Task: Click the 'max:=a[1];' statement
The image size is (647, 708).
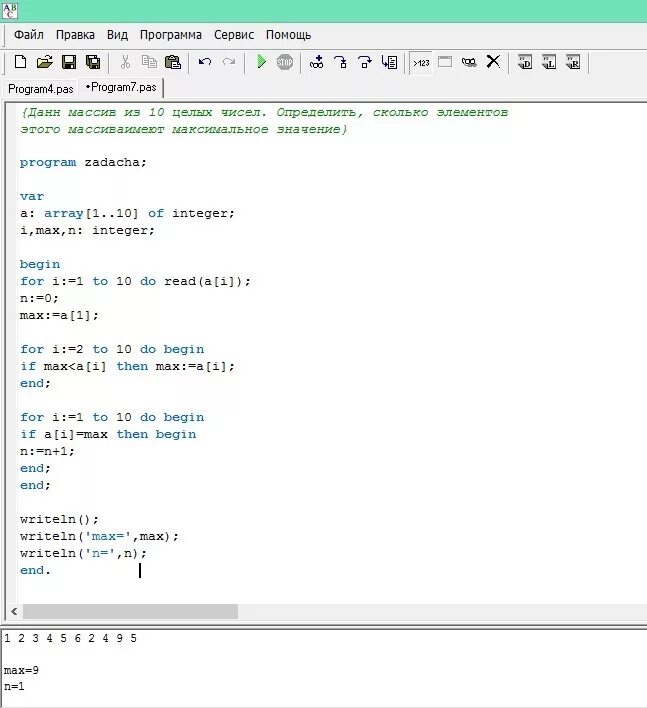Action: coord(59,315)
